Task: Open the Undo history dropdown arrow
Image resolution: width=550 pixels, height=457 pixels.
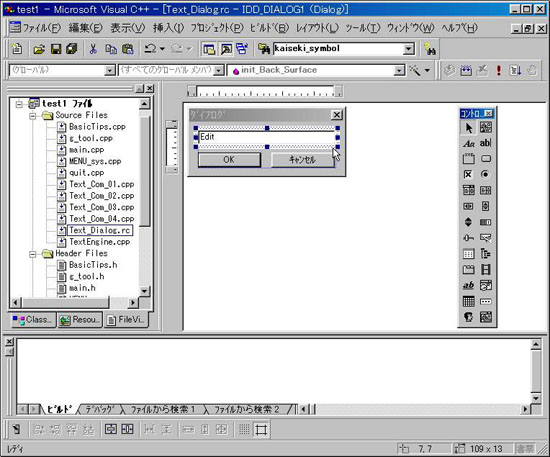Action: click(x=162, y=49)
